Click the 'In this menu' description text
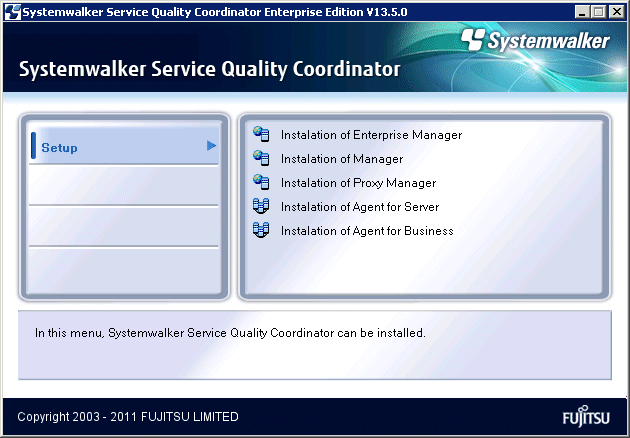 (x=230, y=333)
